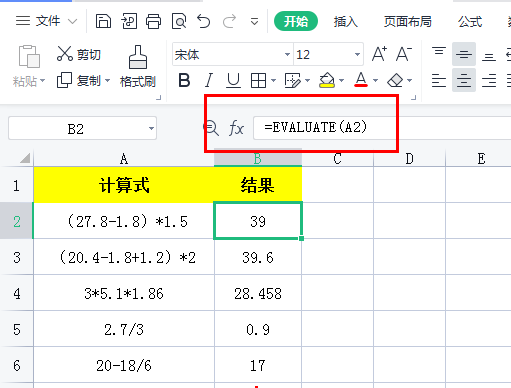Viewport: 511px width, 388px height.
Task: Toggle Bold formatting
Action: [184, 80]
